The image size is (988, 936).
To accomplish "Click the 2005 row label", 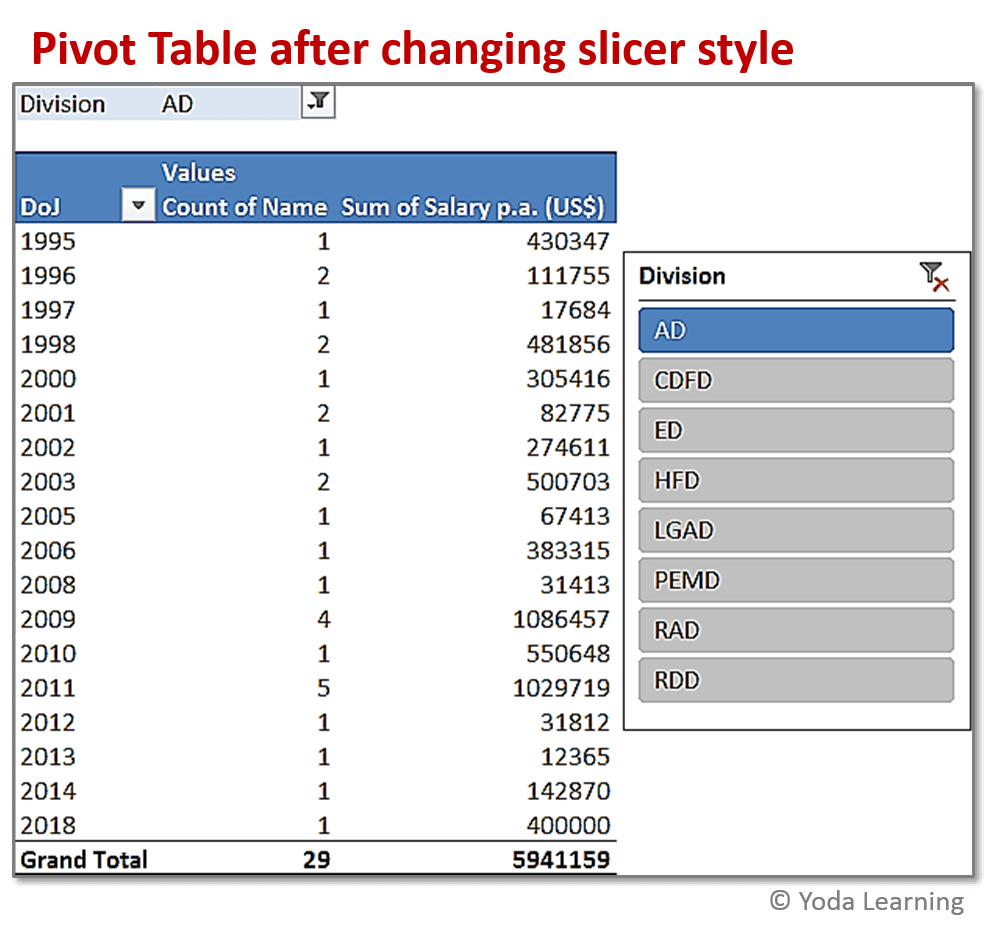I will [x=48, y=516].
